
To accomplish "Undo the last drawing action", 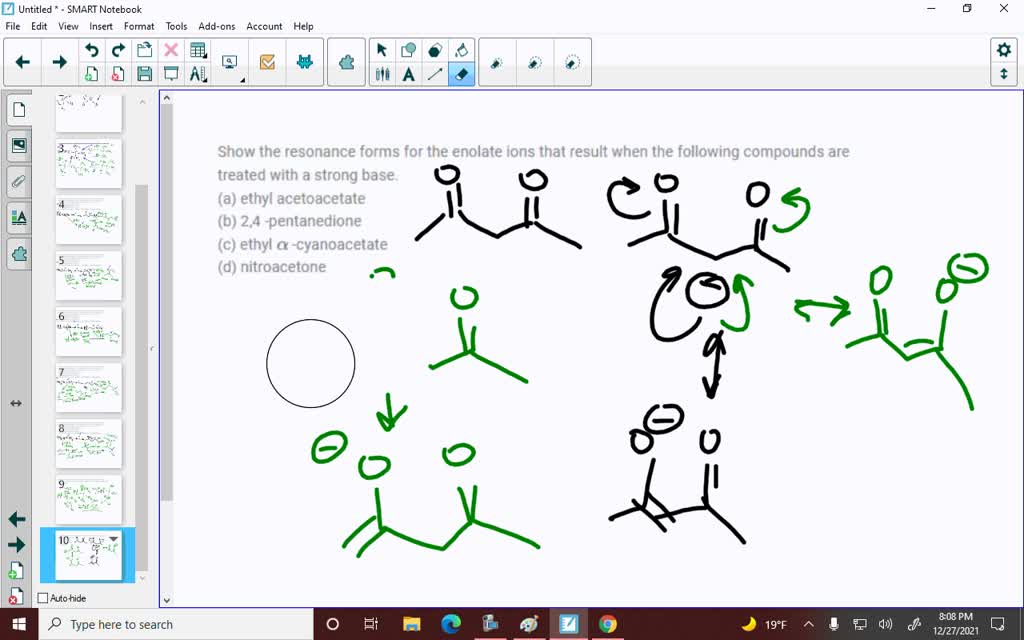I will (x=91, y=48).
